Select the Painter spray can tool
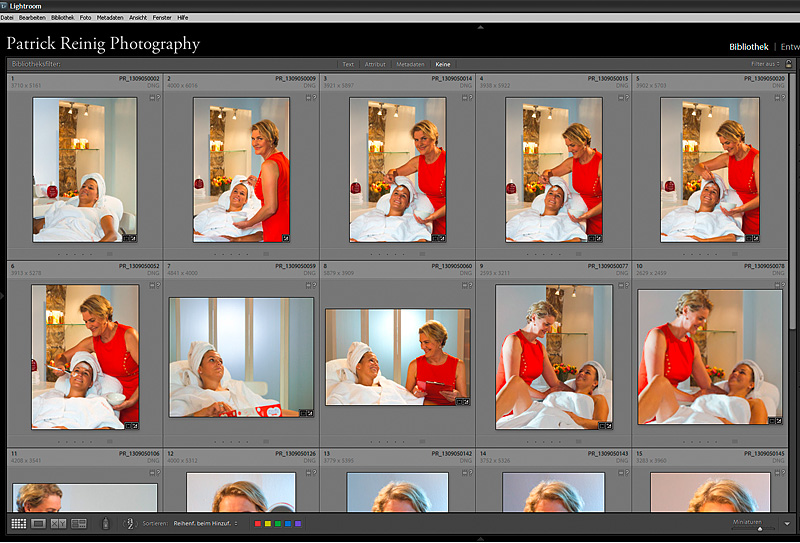This screenshot has height=543, width=800. [x=106, y=523]
